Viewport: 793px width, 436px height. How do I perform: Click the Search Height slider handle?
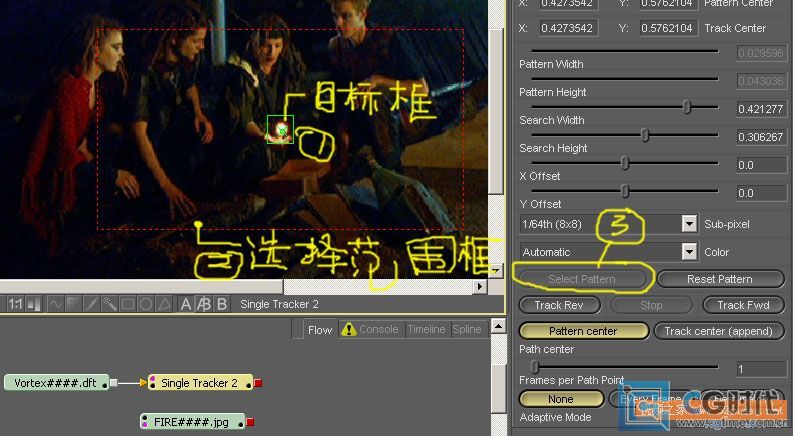click(645, 135)
